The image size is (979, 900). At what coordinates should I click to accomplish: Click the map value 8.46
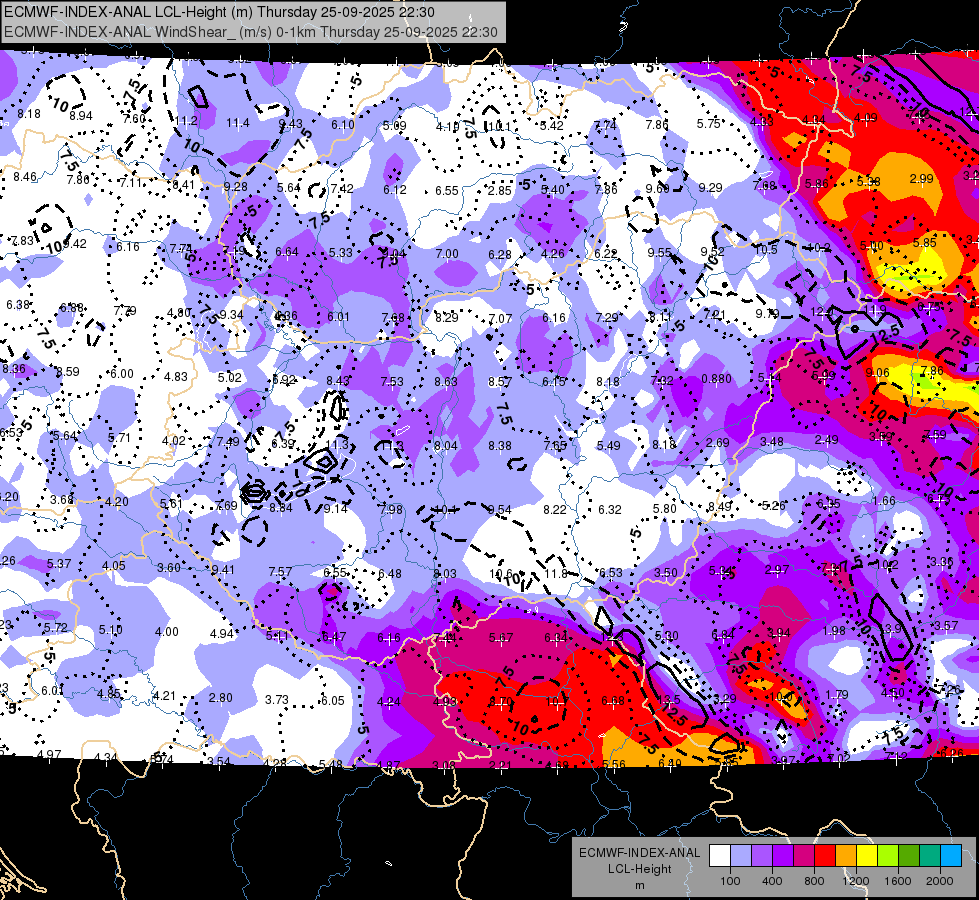tap(25, 177)
